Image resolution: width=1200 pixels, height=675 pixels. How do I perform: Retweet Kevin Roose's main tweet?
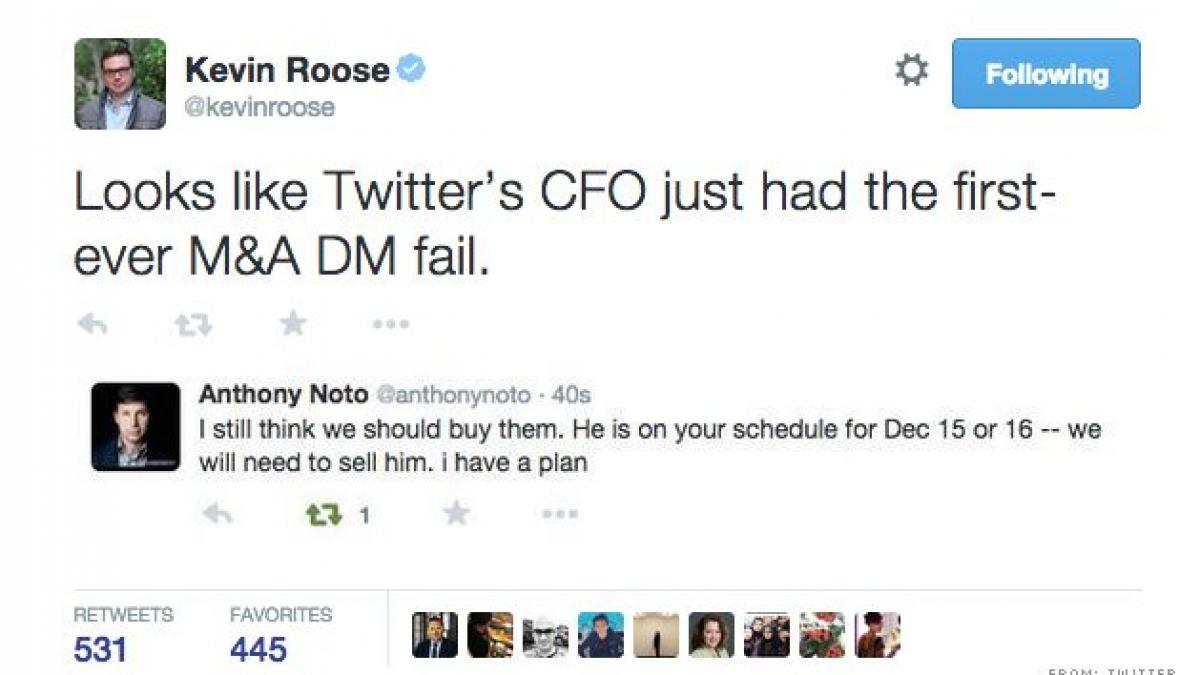(x=193, y=324)
